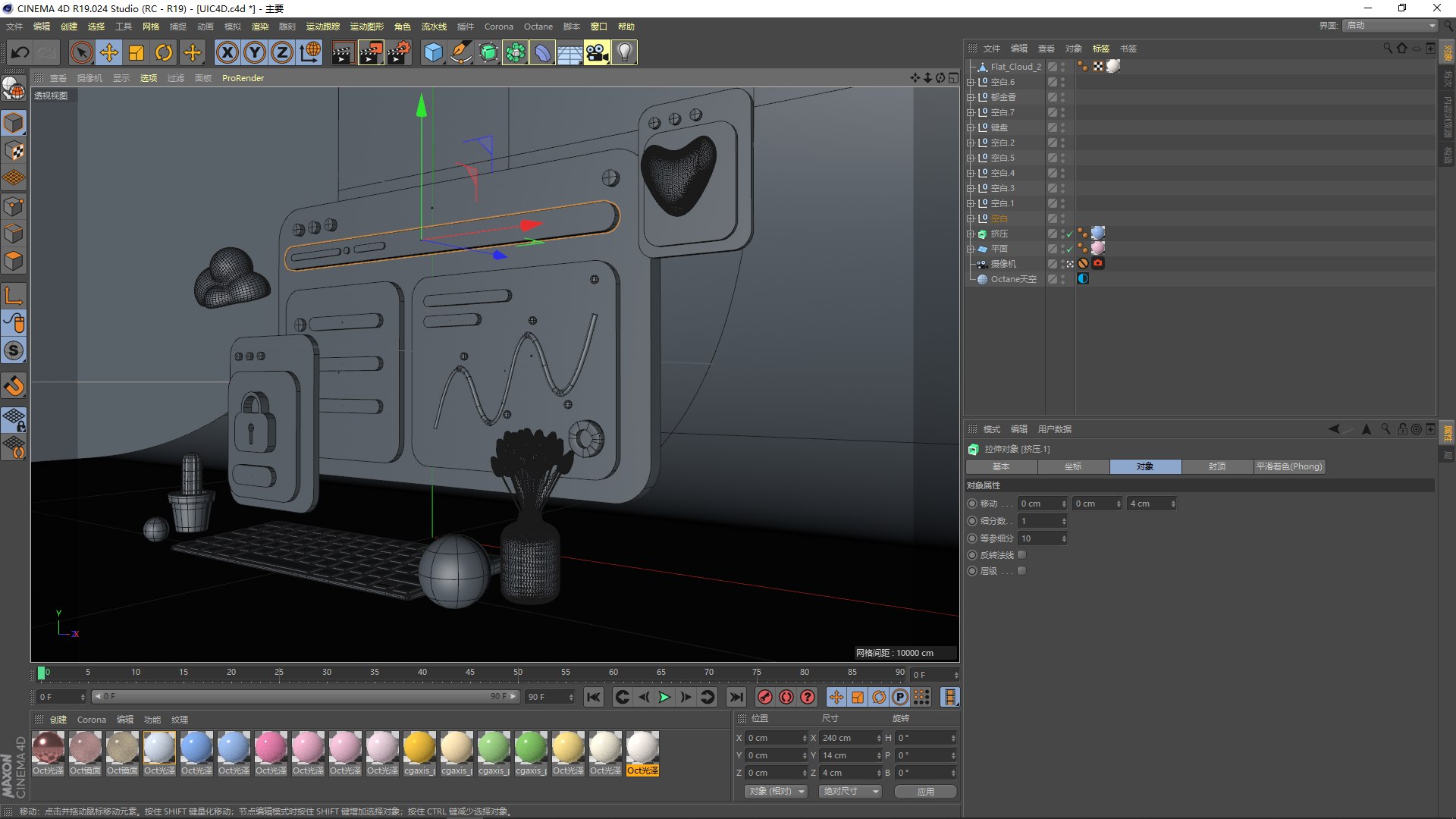Enable the 层级 checkbox
Viewport: 1456px width, 819px height.
click(1021, 571)
